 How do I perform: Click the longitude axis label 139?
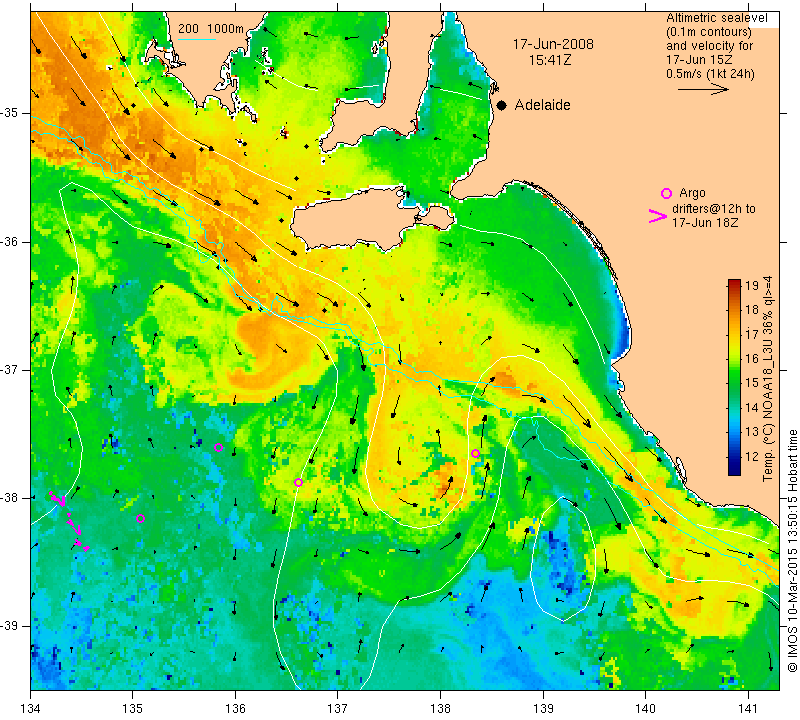(x=543, y=709)
